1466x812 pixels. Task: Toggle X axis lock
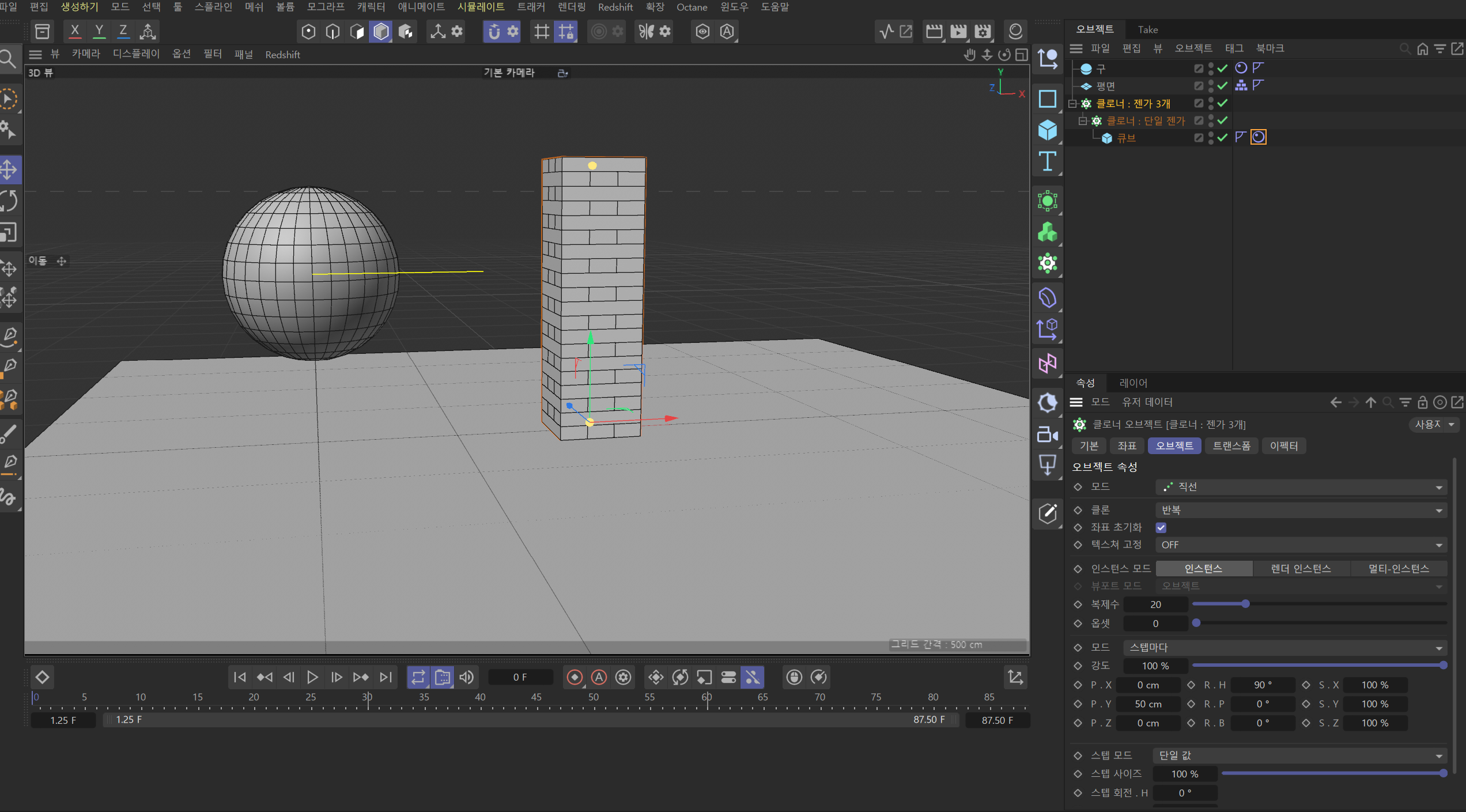pyautogui.click(x=75, y=31)
